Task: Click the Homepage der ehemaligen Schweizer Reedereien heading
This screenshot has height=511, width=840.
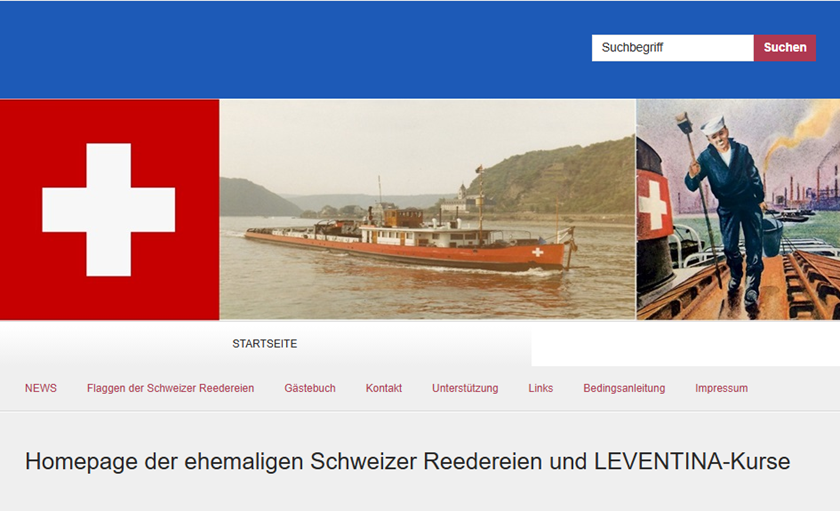Action: click(x=407, y=462)
